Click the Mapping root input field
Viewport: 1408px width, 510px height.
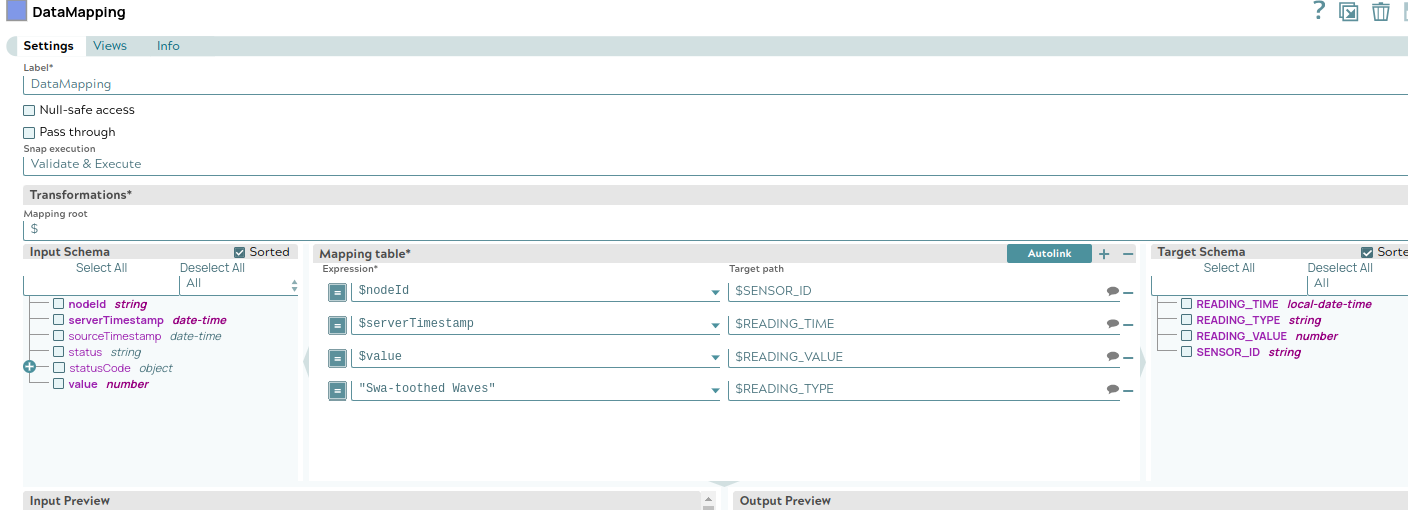700,229
